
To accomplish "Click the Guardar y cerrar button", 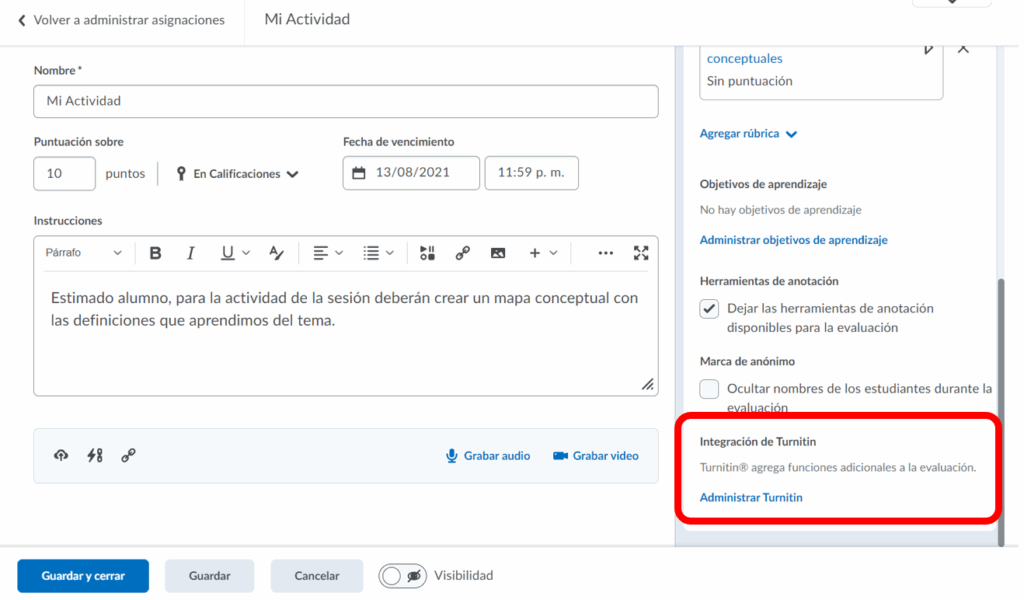I will click(x=83, y=576).
